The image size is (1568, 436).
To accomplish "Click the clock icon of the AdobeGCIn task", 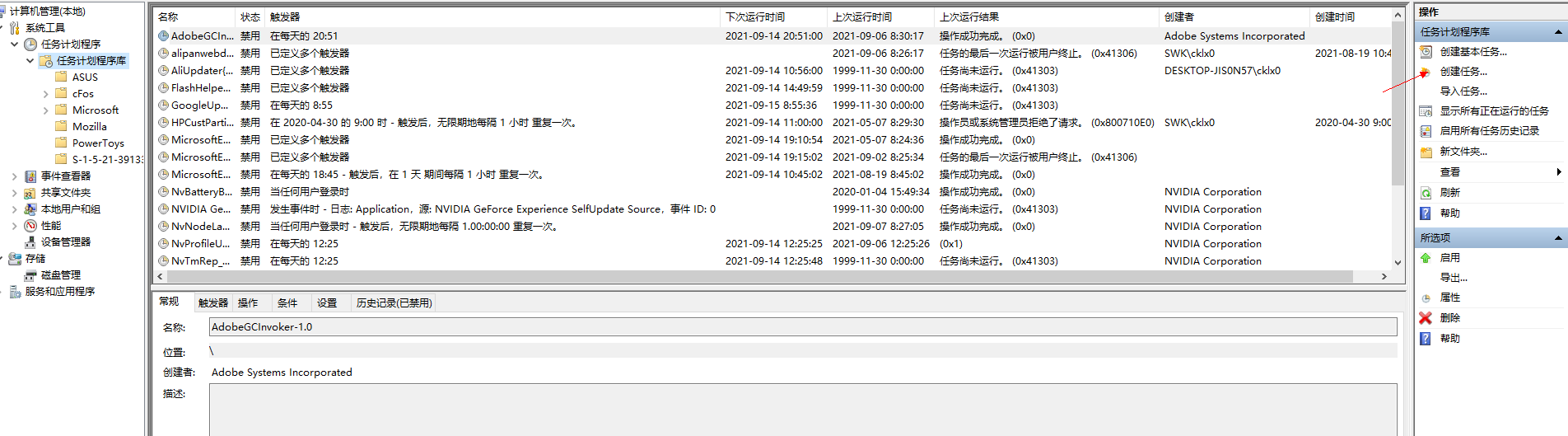I will point(164,36).
